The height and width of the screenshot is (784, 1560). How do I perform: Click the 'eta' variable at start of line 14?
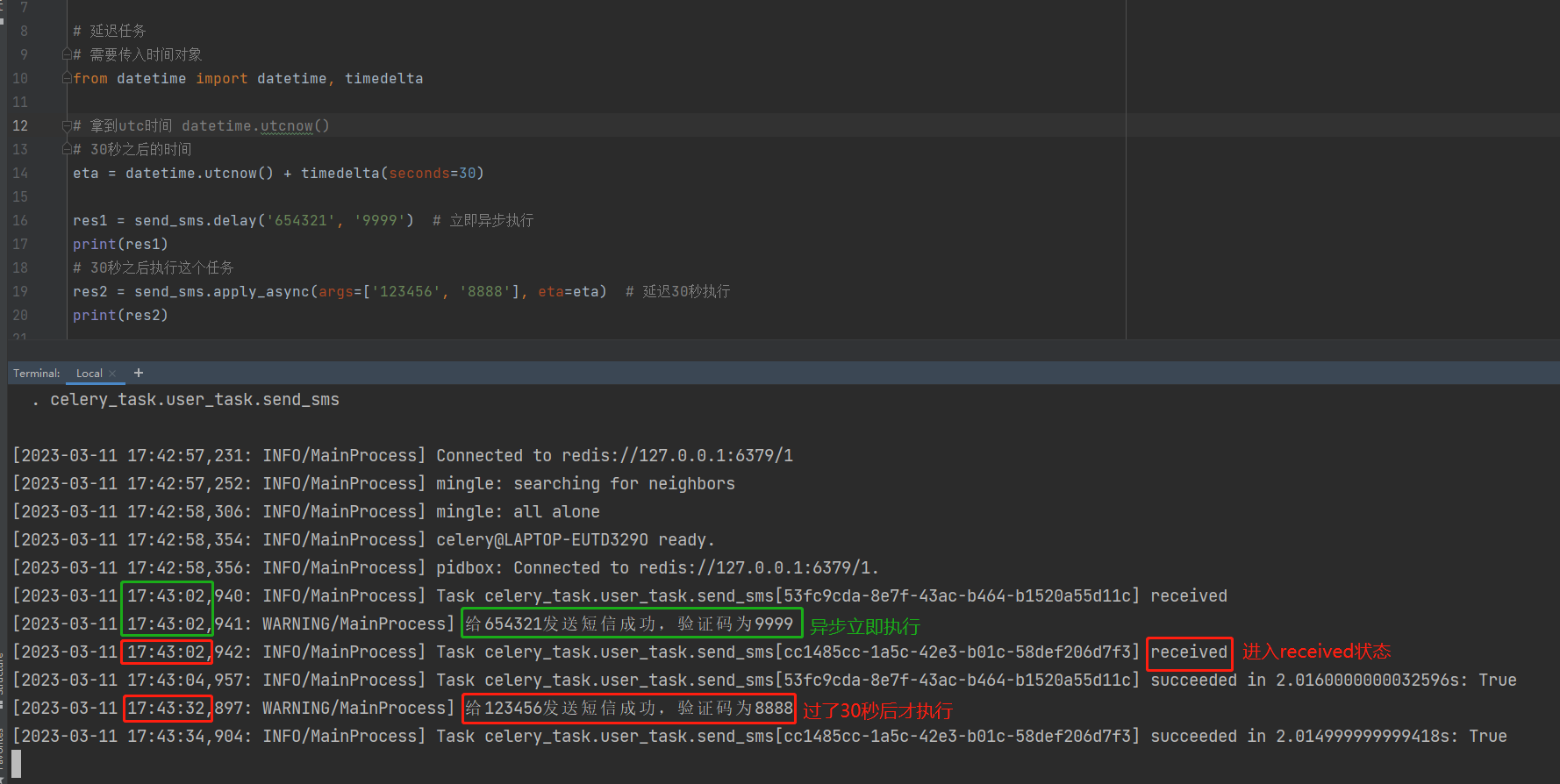click(x=86, y=173)
